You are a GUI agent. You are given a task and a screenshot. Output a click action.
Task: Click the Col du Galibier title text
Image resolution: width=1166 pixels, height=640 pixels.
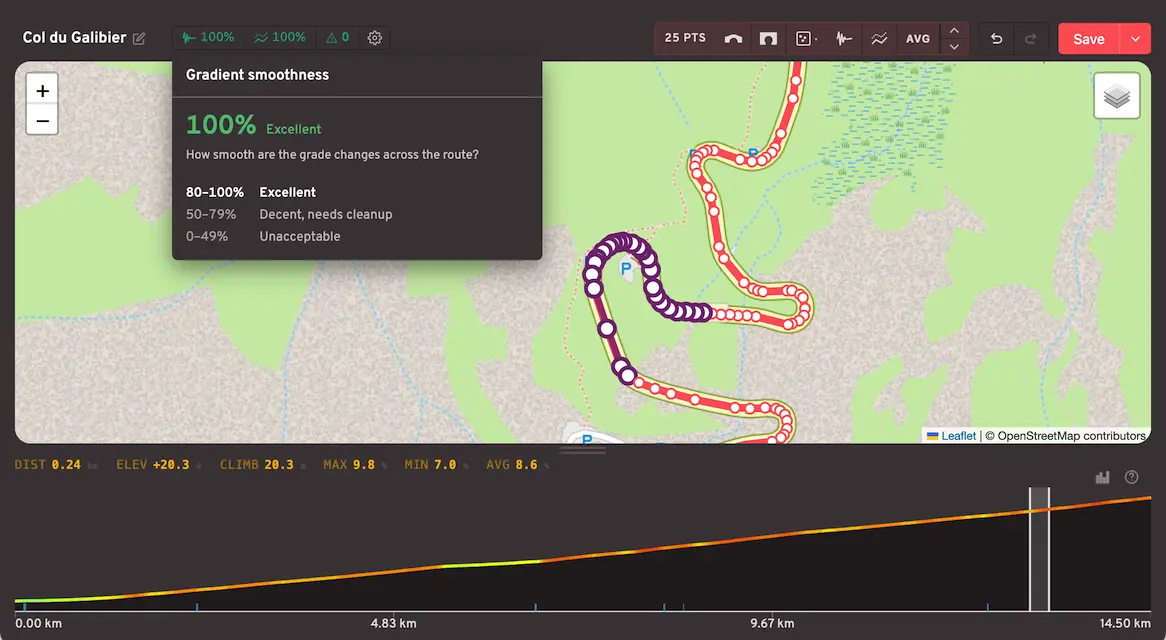74,37
